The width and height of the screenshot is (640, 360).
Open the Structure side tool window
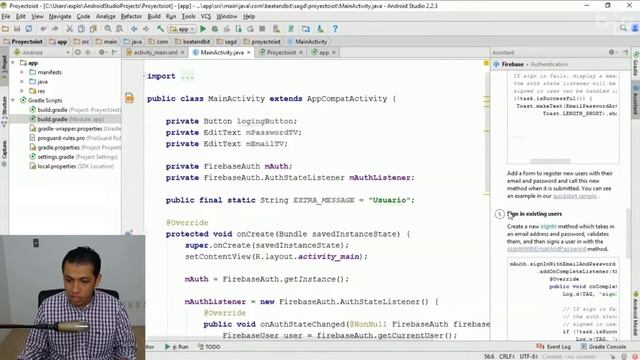[x=4, y=111]
